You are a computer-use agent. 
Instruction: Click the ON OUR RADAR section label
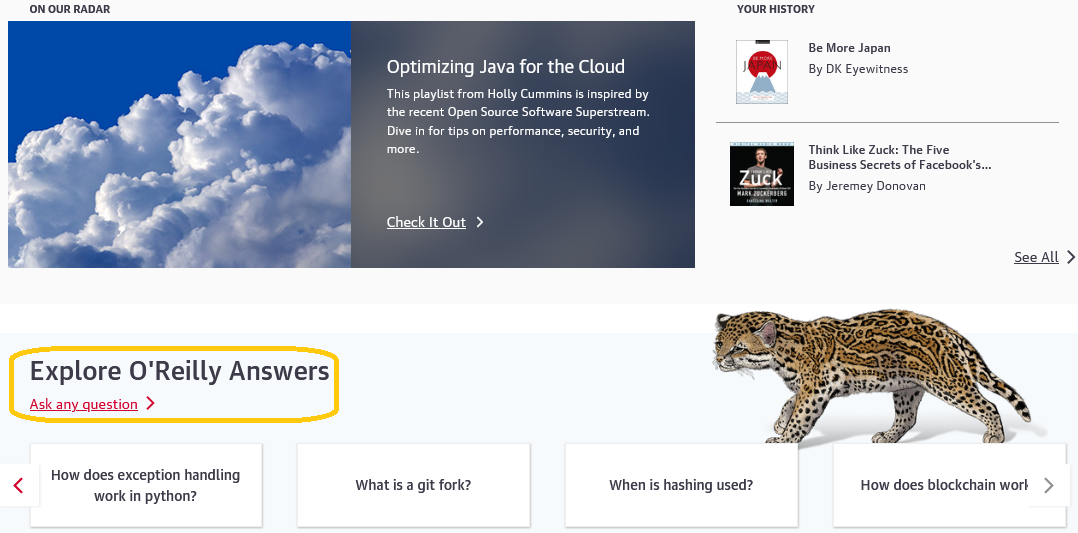tap(69, 10)
